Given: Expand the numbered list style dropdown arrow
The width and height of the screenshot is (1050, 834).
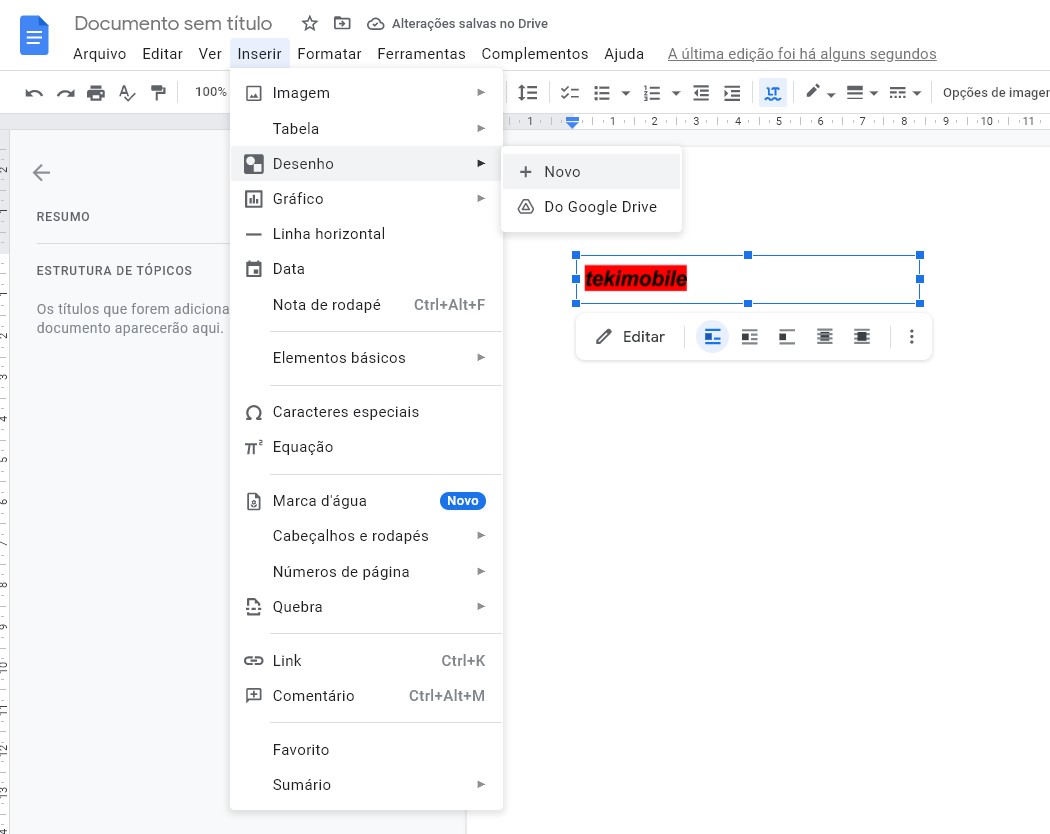Looking at the screenshot, I should (x=676, y=93).
